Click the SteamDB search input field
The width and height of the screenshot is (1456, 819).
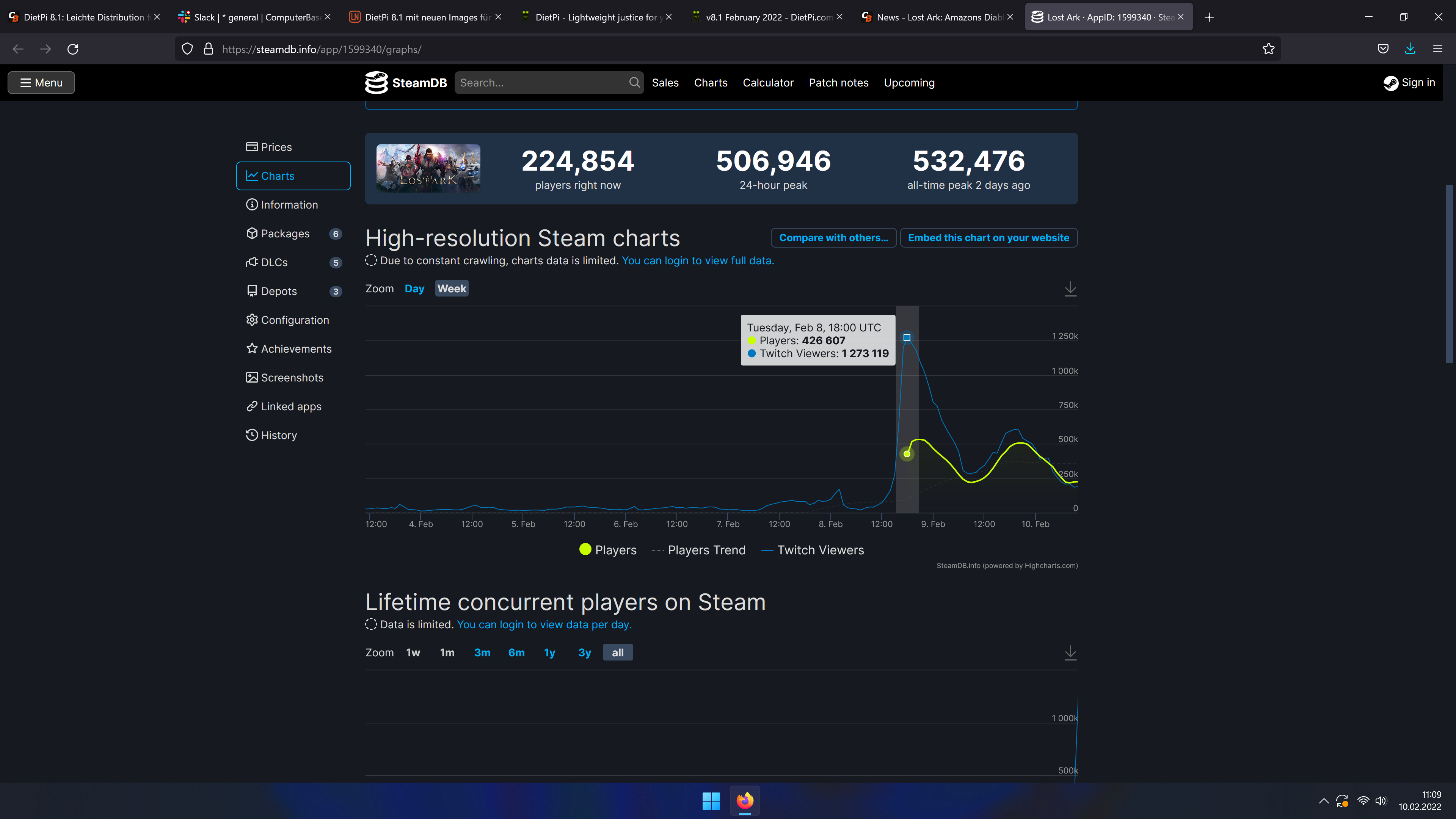(540, 83)
